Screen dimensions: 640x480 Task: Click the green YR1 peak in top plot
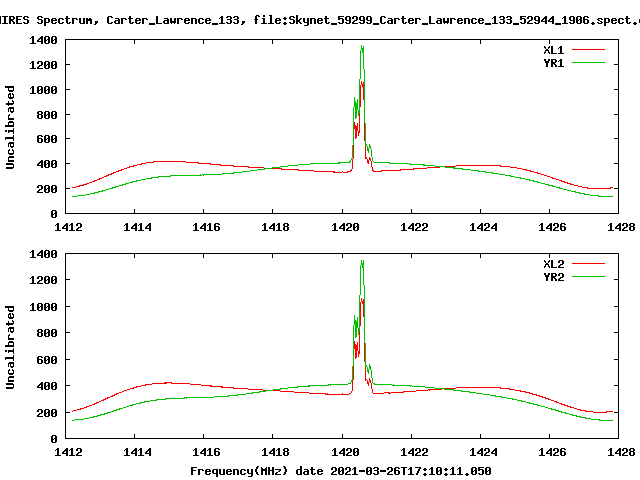coord(362,47)
